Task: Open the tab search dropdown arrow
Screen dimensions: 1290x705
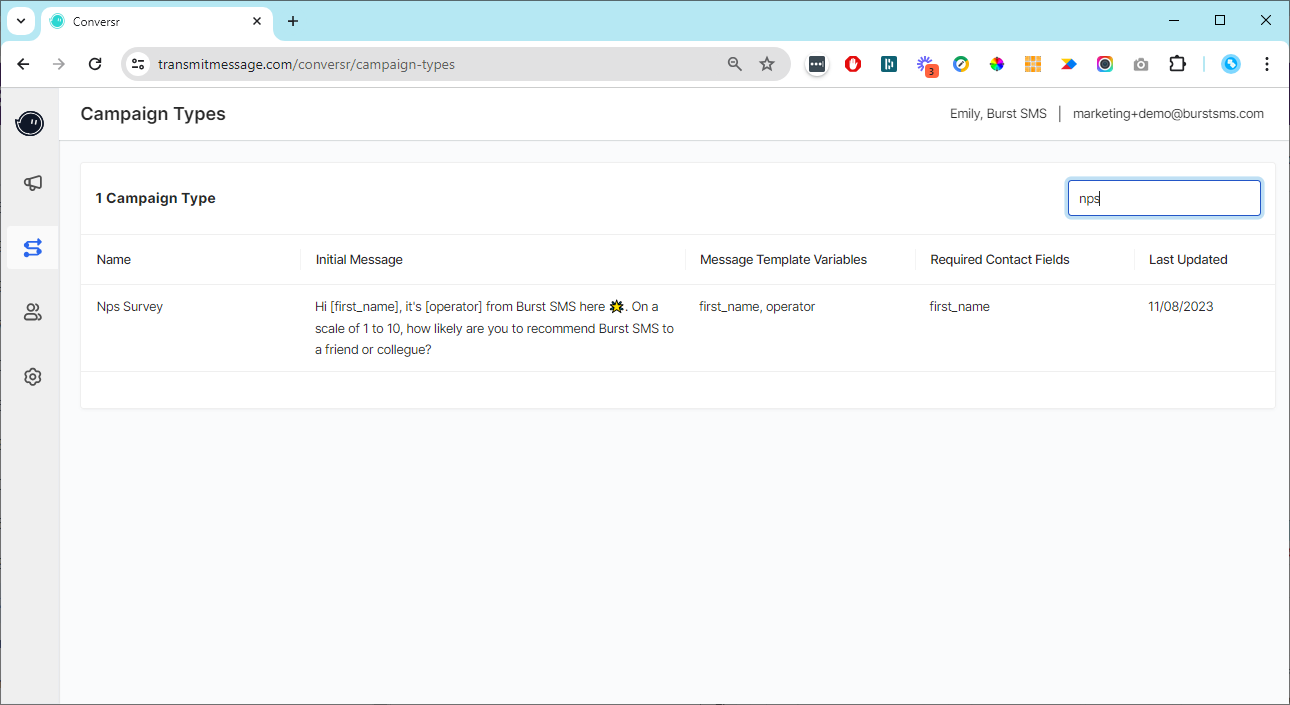Action: coord(20,21)
